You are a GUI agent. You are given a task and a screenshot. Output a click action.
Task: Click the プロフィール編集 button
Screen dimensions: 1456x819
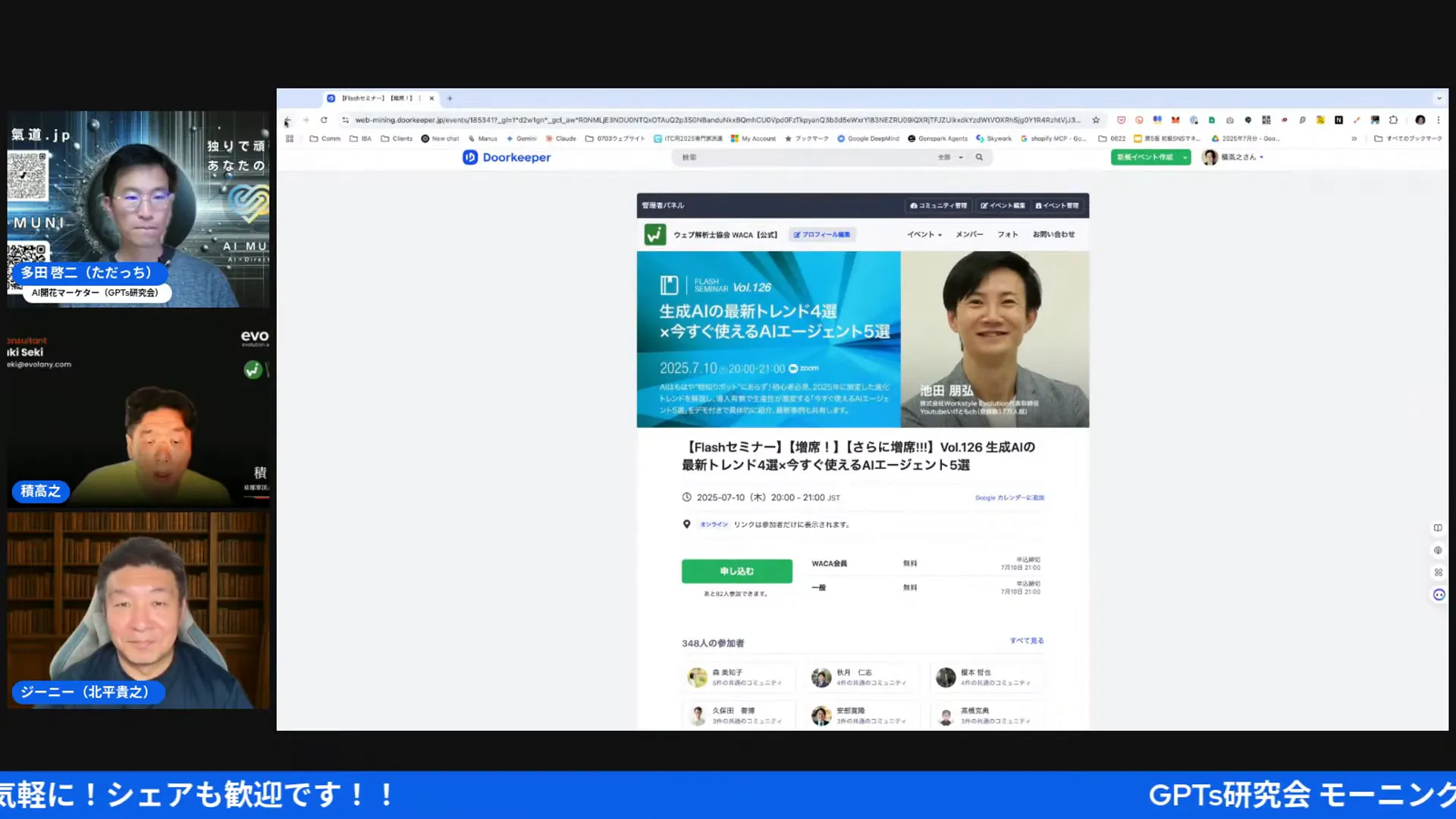pyautogui.click(x=822, y=235)
